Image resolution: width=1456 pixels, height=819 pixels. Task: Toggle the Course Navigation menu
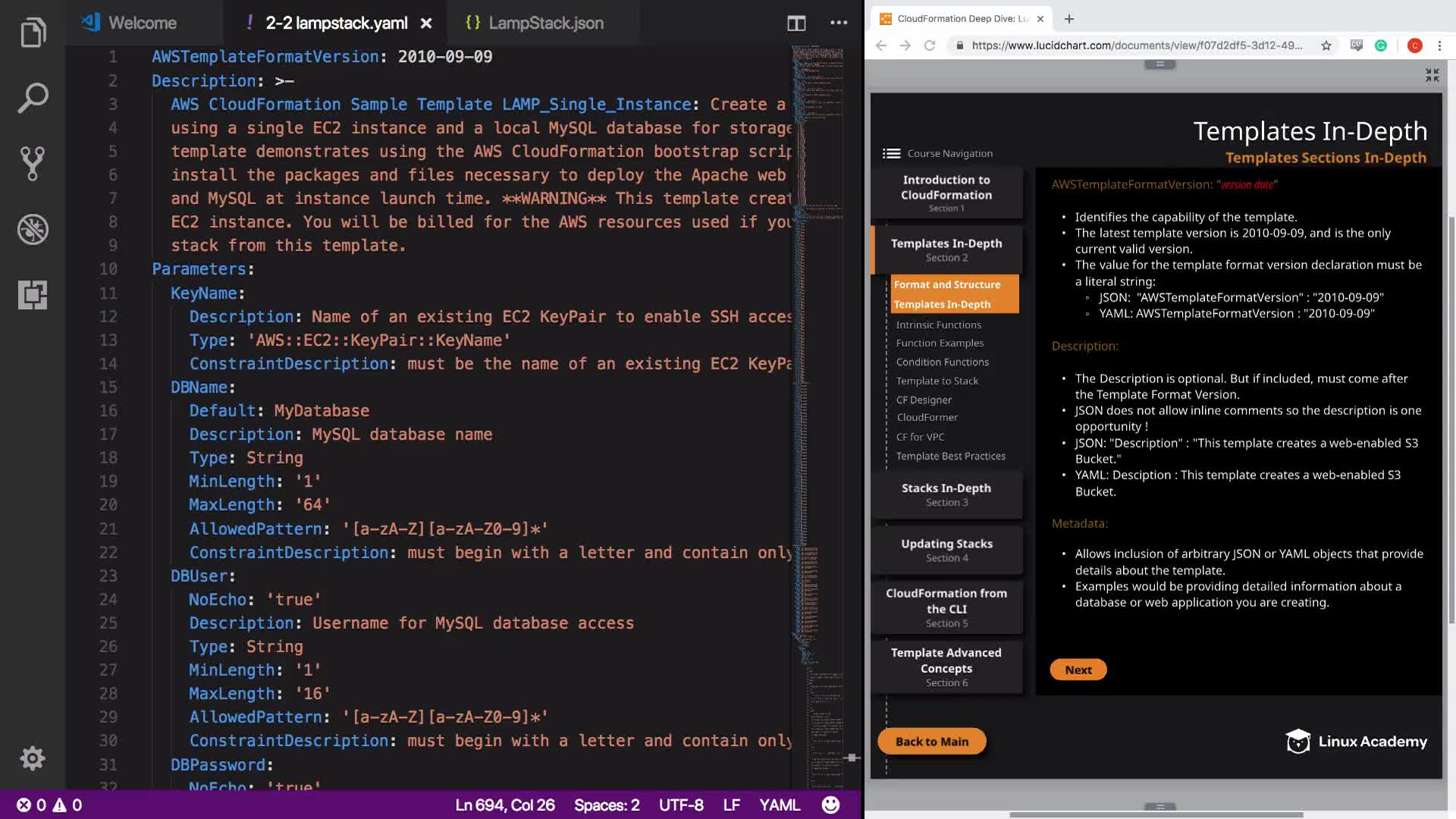[x=892, y=153]
